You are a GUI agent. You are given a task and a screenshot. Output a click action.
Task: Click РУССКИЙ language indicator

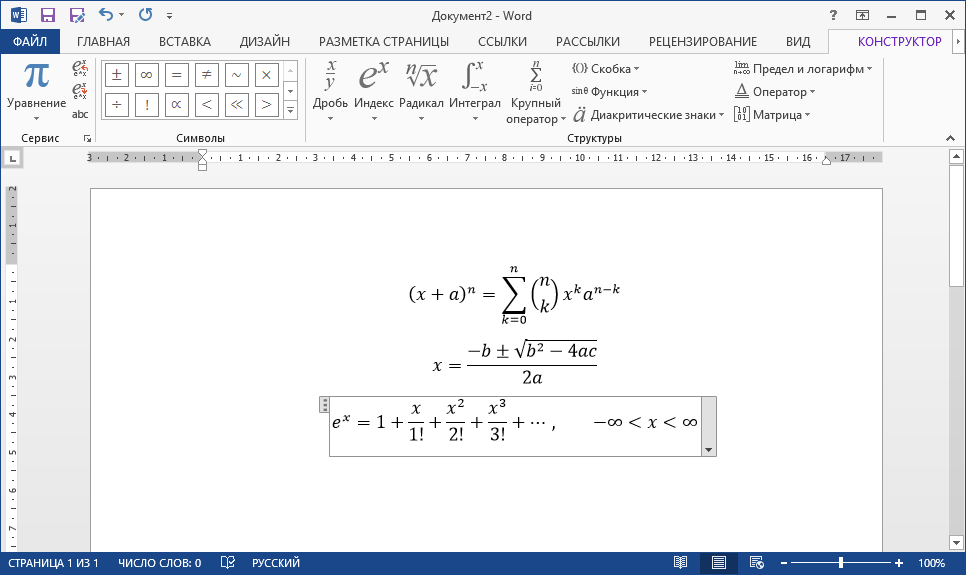click(x=276, y=563)
